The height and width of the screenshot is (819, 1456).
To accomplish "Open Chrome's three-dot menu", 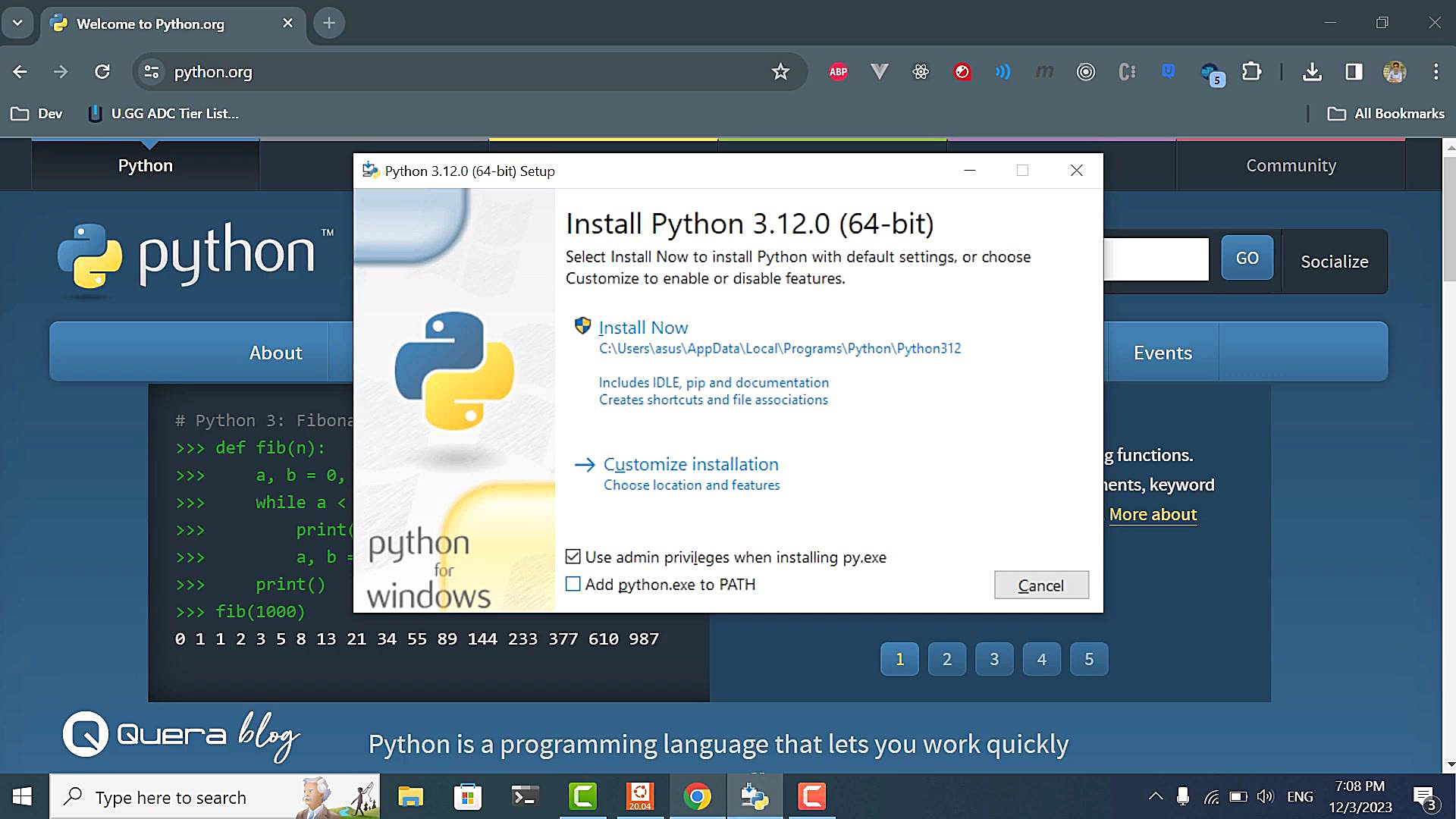I will point(1436,72).
